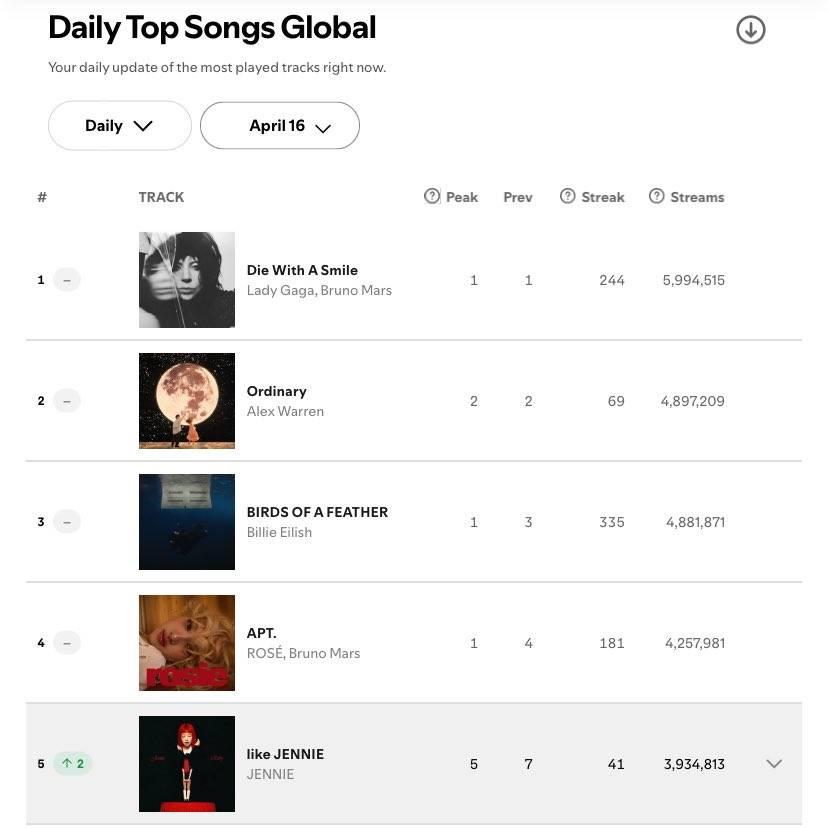Image resolution: width=828 pixels, height=828 pixels.
Task: Click the Prev column header
Action: tap(518, 197)
